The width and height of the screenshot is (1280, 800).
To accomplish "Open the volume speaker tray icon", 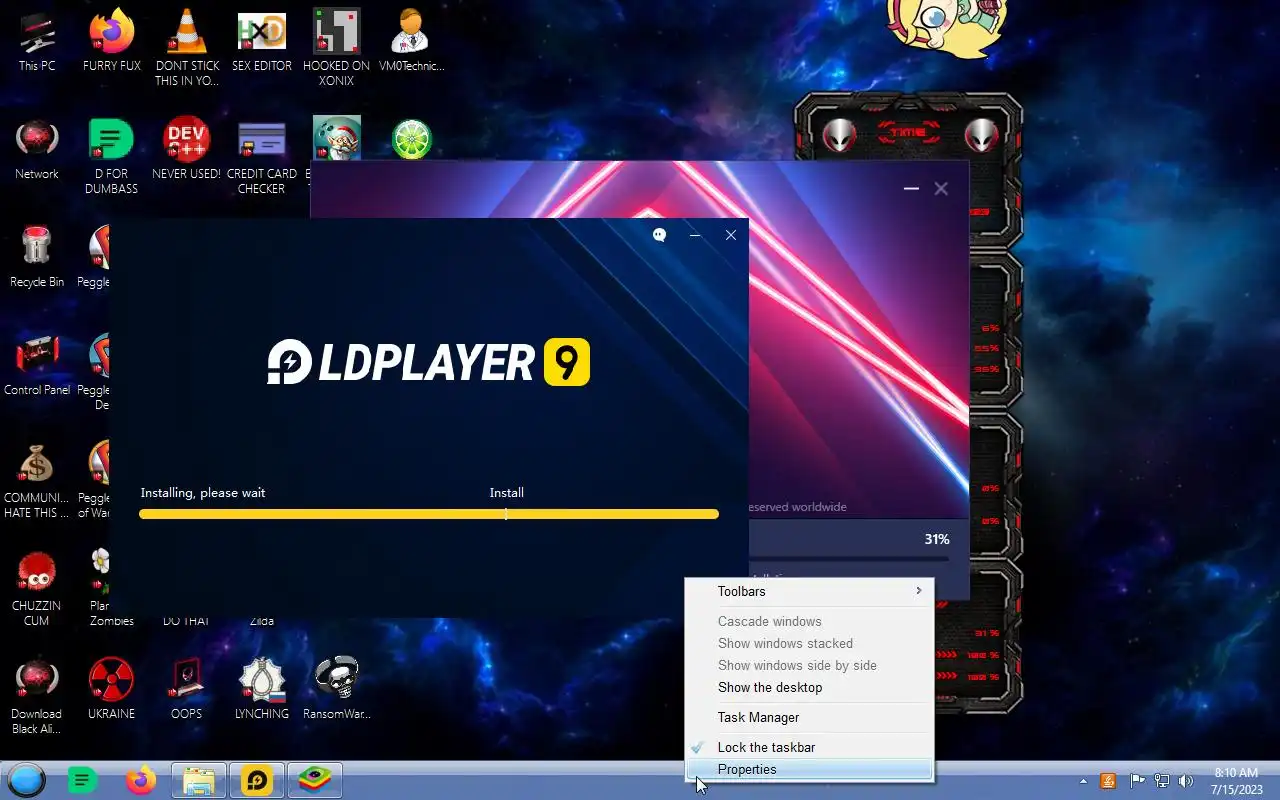I will pyautogui.click(x=1186, y=781).
